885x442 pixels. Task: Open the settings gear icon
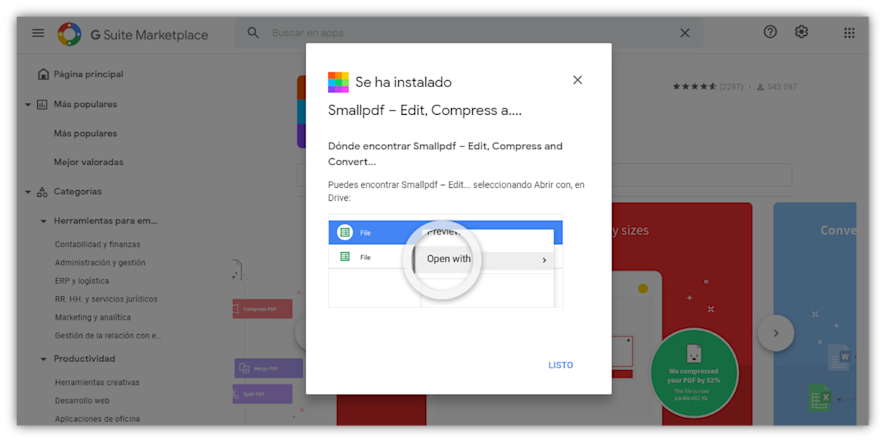click(801, 32)
